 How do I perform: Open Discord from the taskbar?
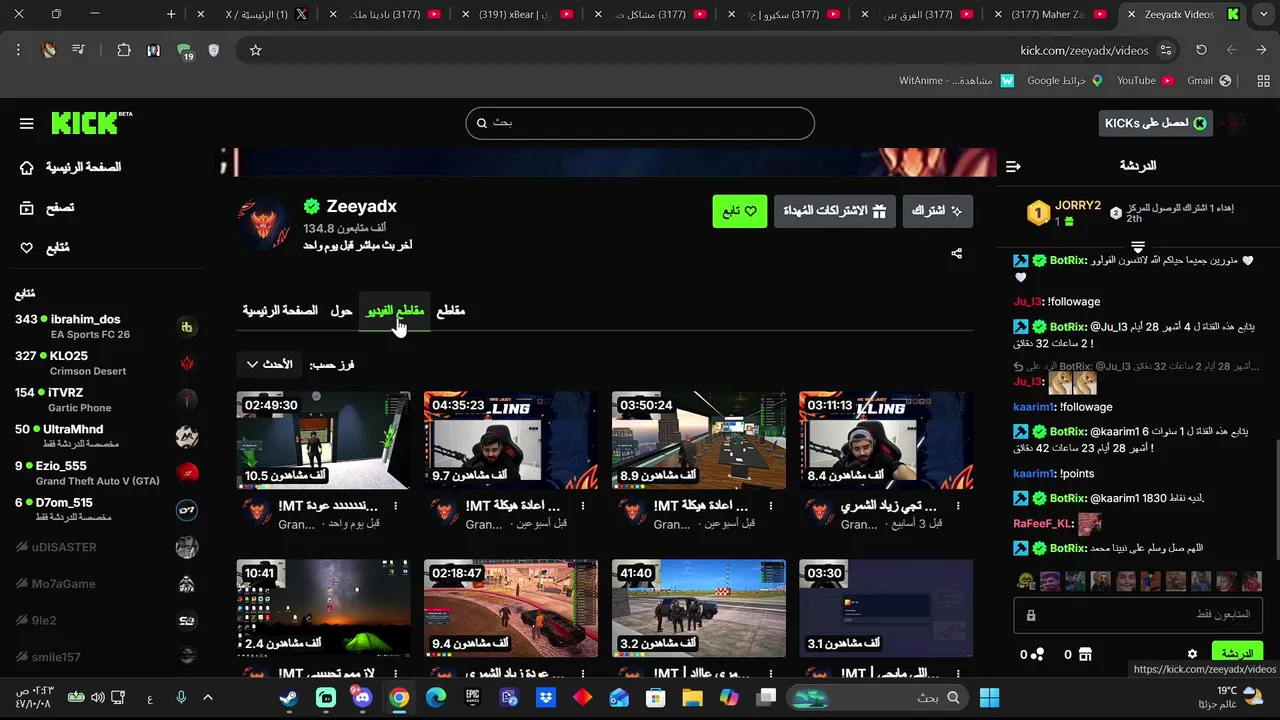(x=362, y=698)
